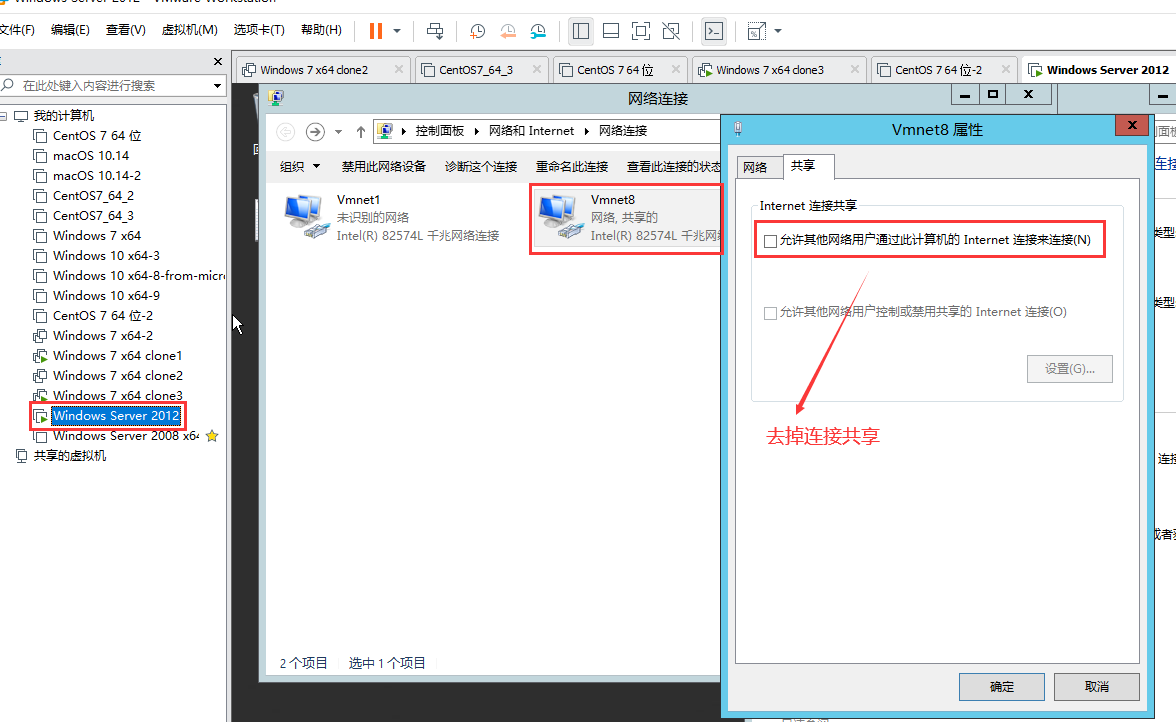
Task: Click Forward arrow in 网络连接 window
Action: pos(315,132)
